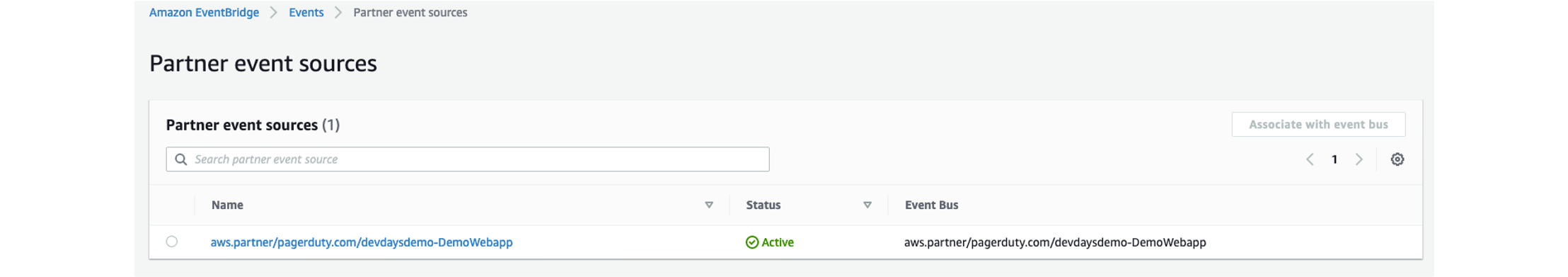Go to previous page arrow
The width and height of the screenshot is (1568, 277).
point(1310,159)
